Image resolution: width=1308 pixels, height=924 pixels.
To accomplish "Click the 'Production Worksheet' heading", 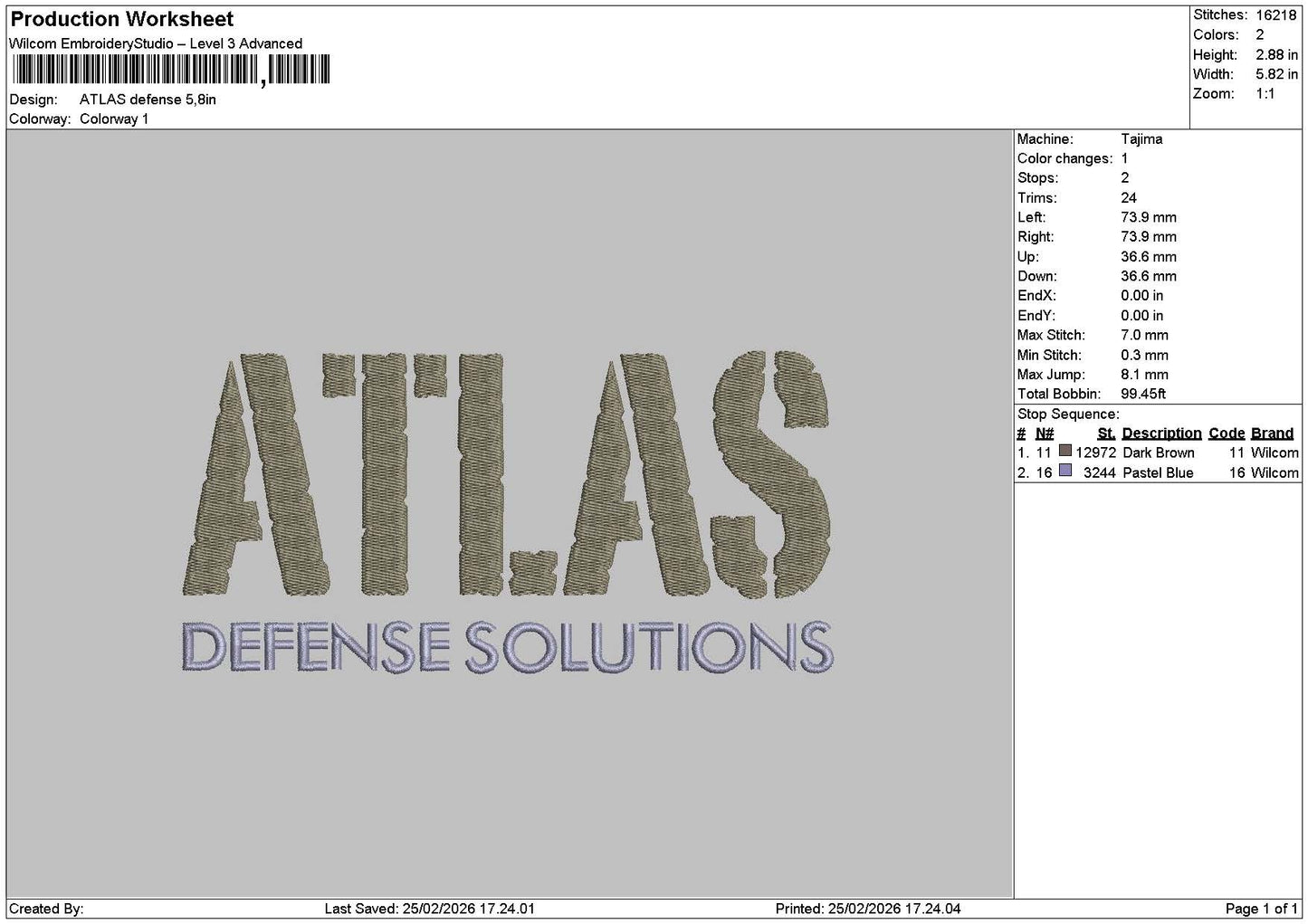I will [x=122, y=19].
